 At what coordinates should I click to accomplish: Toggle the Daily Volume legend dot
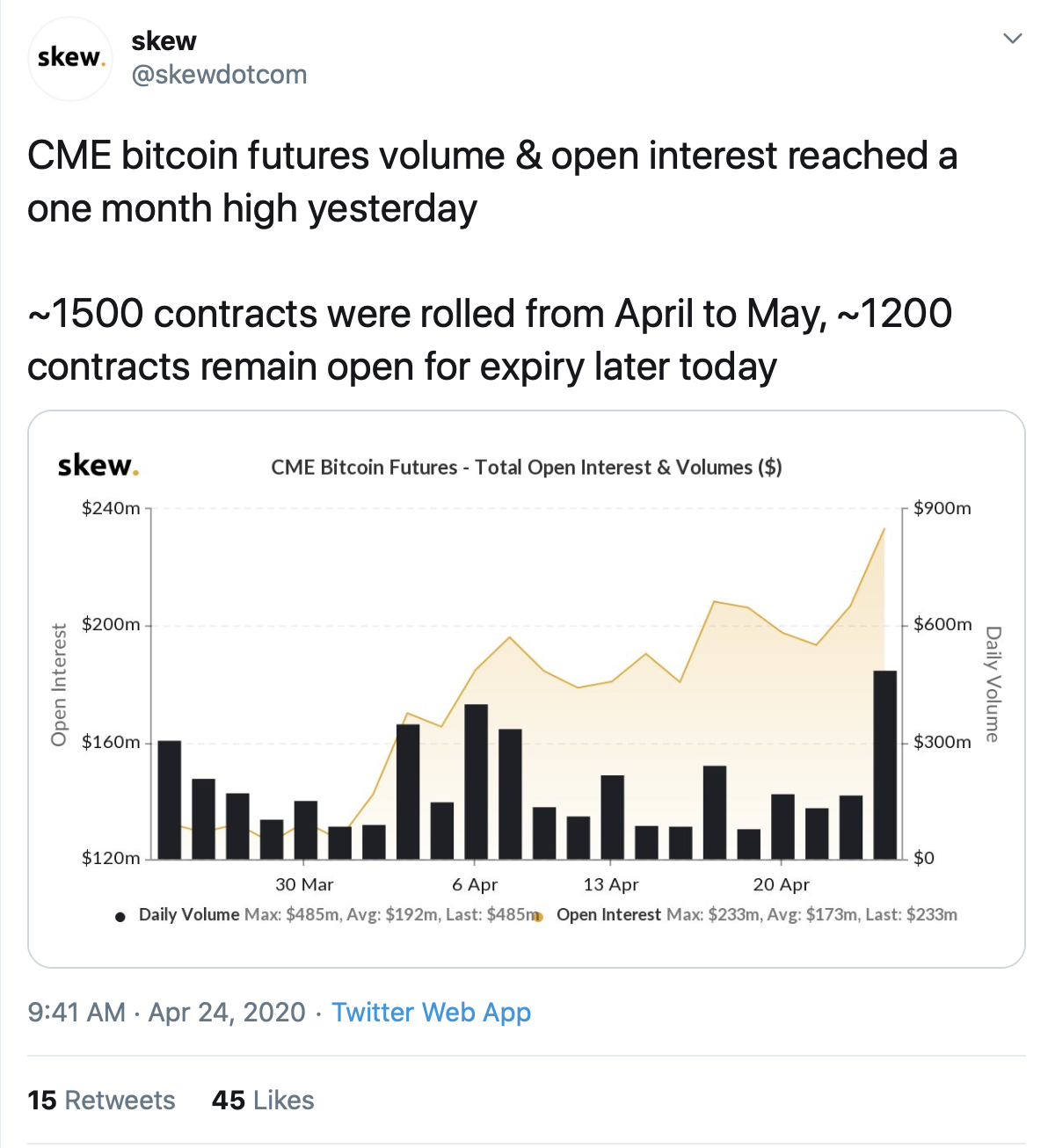(x=120, y=917)
